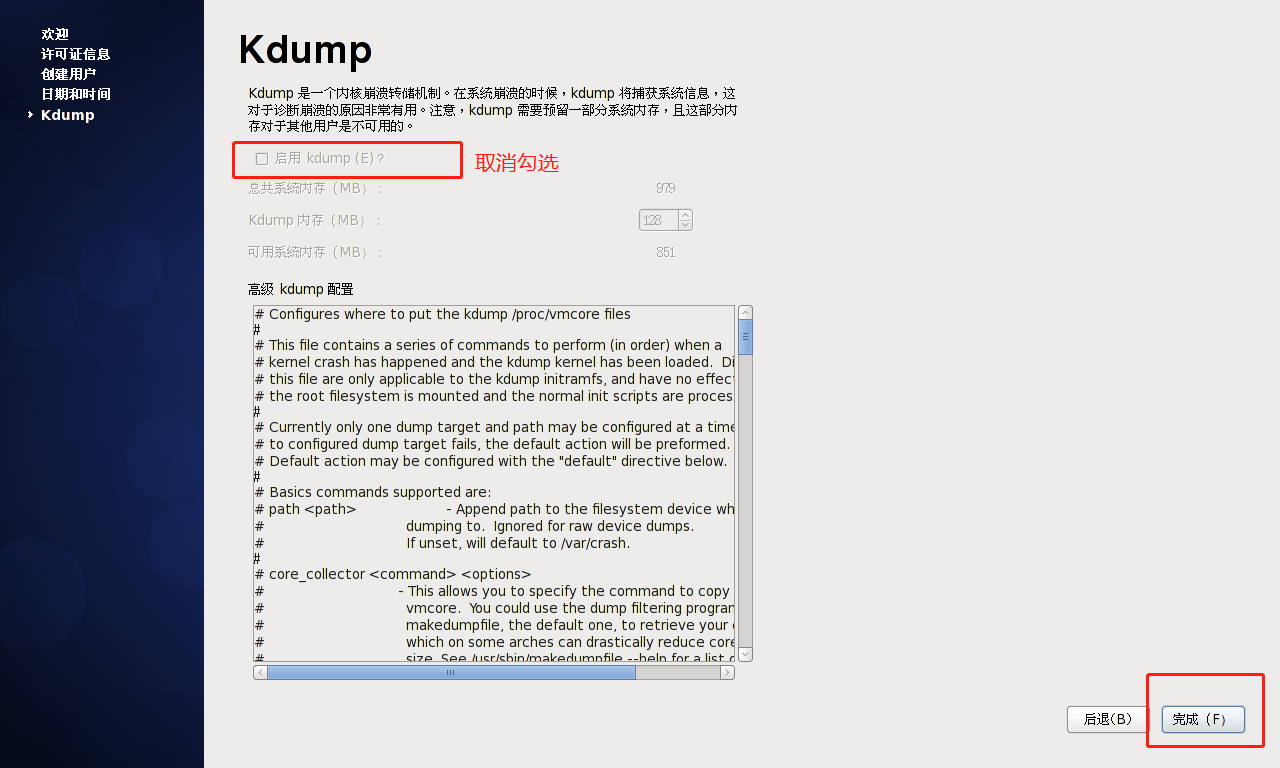
Task: Click the Kdump 内存 value field showing 128
Action: (x=658, y=220)
